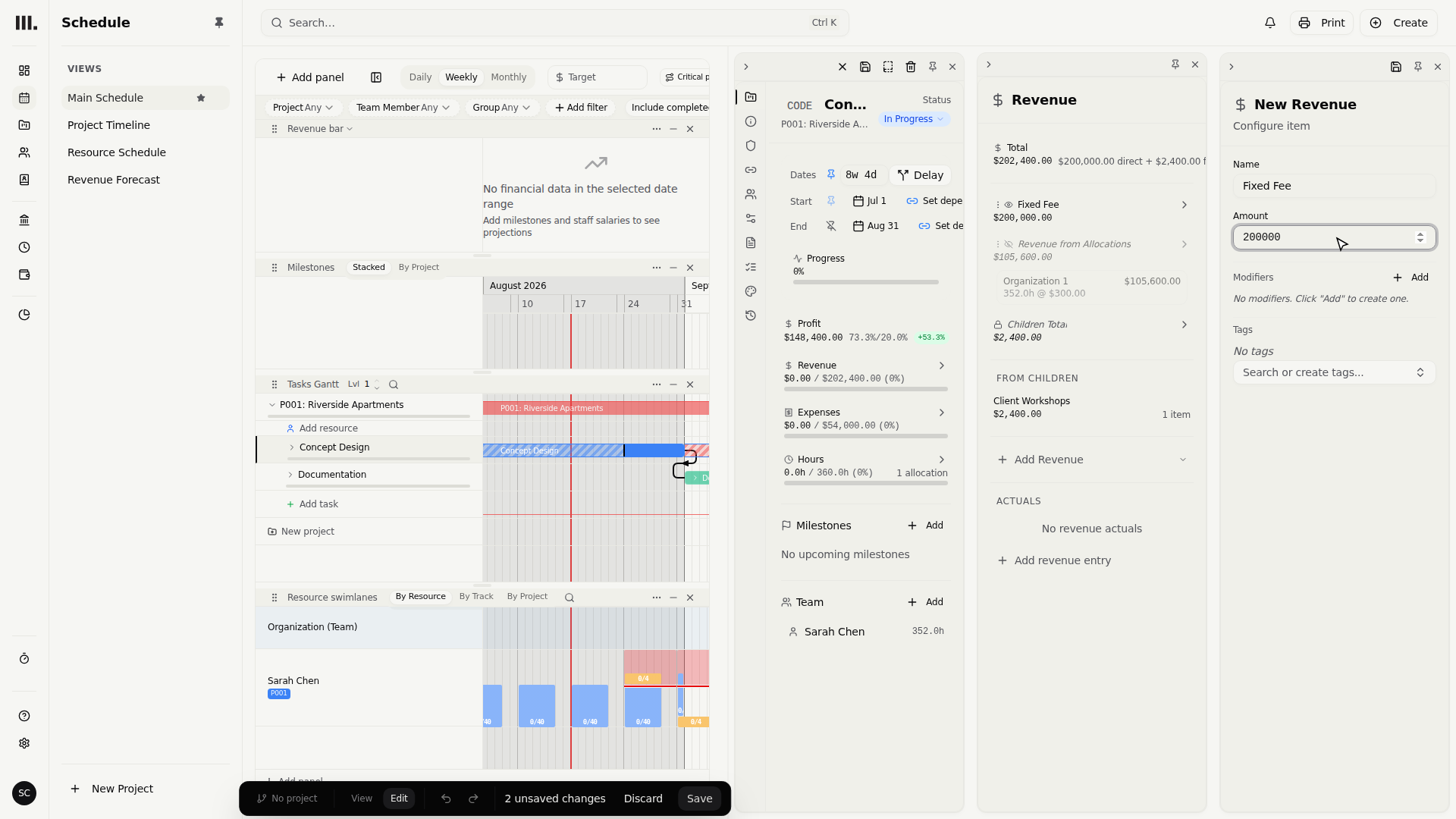The image size is (1456, 819).
Task: Click dashed selection icon in task panel
Action: point(888,67)
